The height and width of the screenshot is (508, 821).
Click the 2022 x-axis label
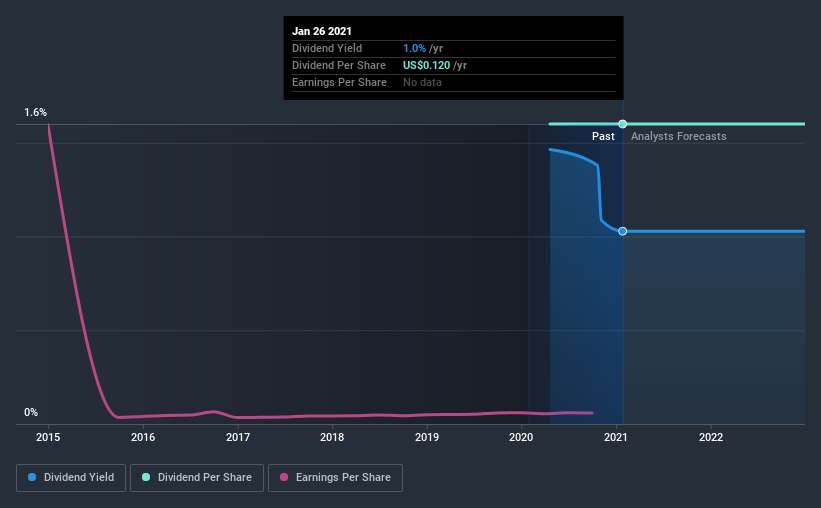[711, 437]
